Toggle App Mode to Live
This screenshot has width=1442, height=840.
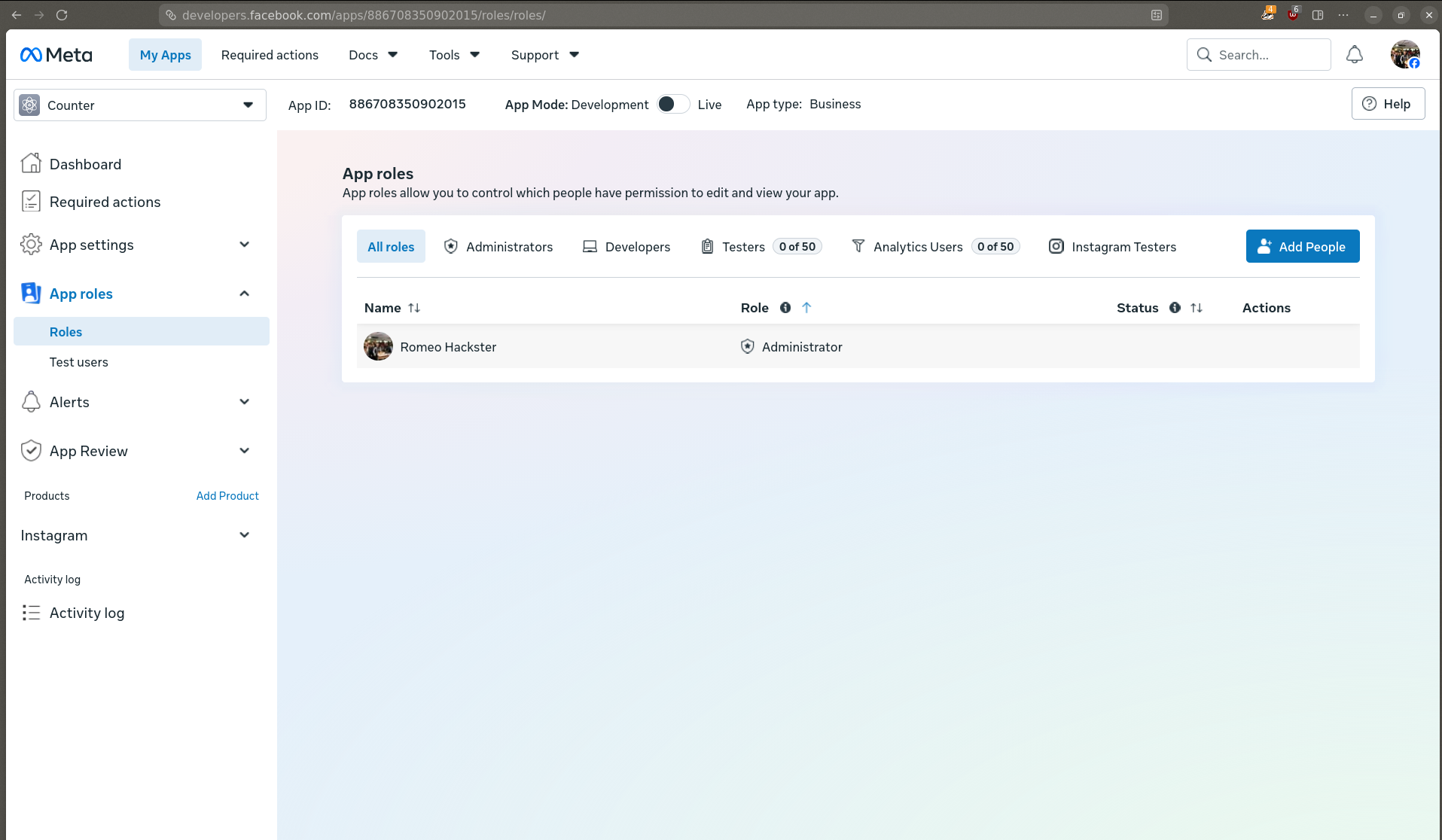[672, 104]
